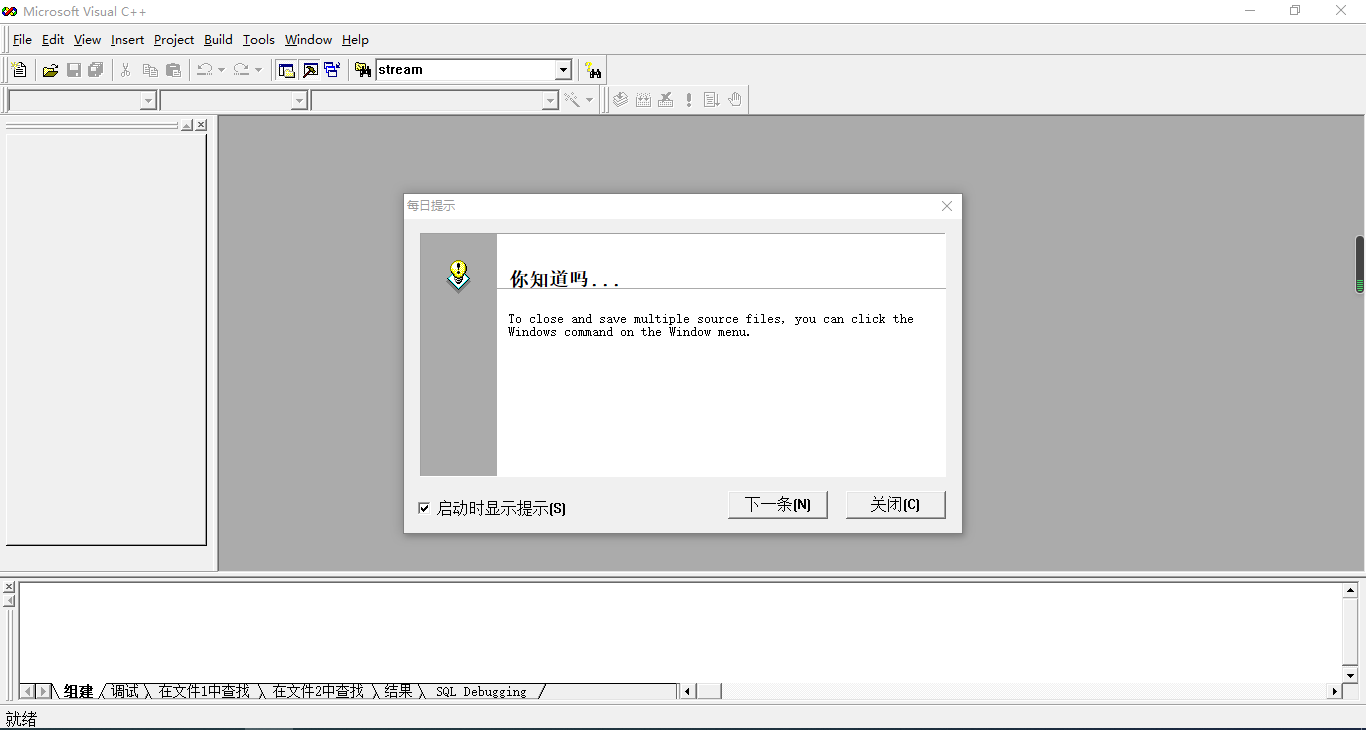Close the workspace panel with its X
This screenshot has height=730, width=1366.
tap(201, 125)
